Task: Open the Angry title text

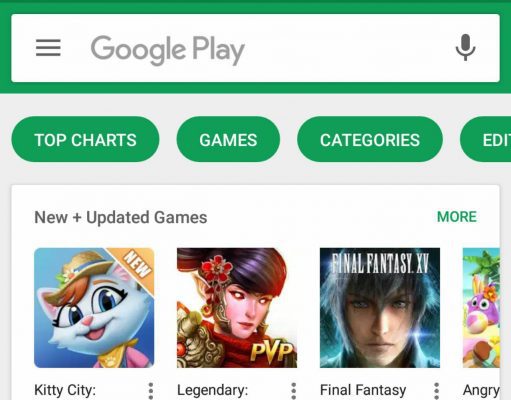Action: click(481, 391)
